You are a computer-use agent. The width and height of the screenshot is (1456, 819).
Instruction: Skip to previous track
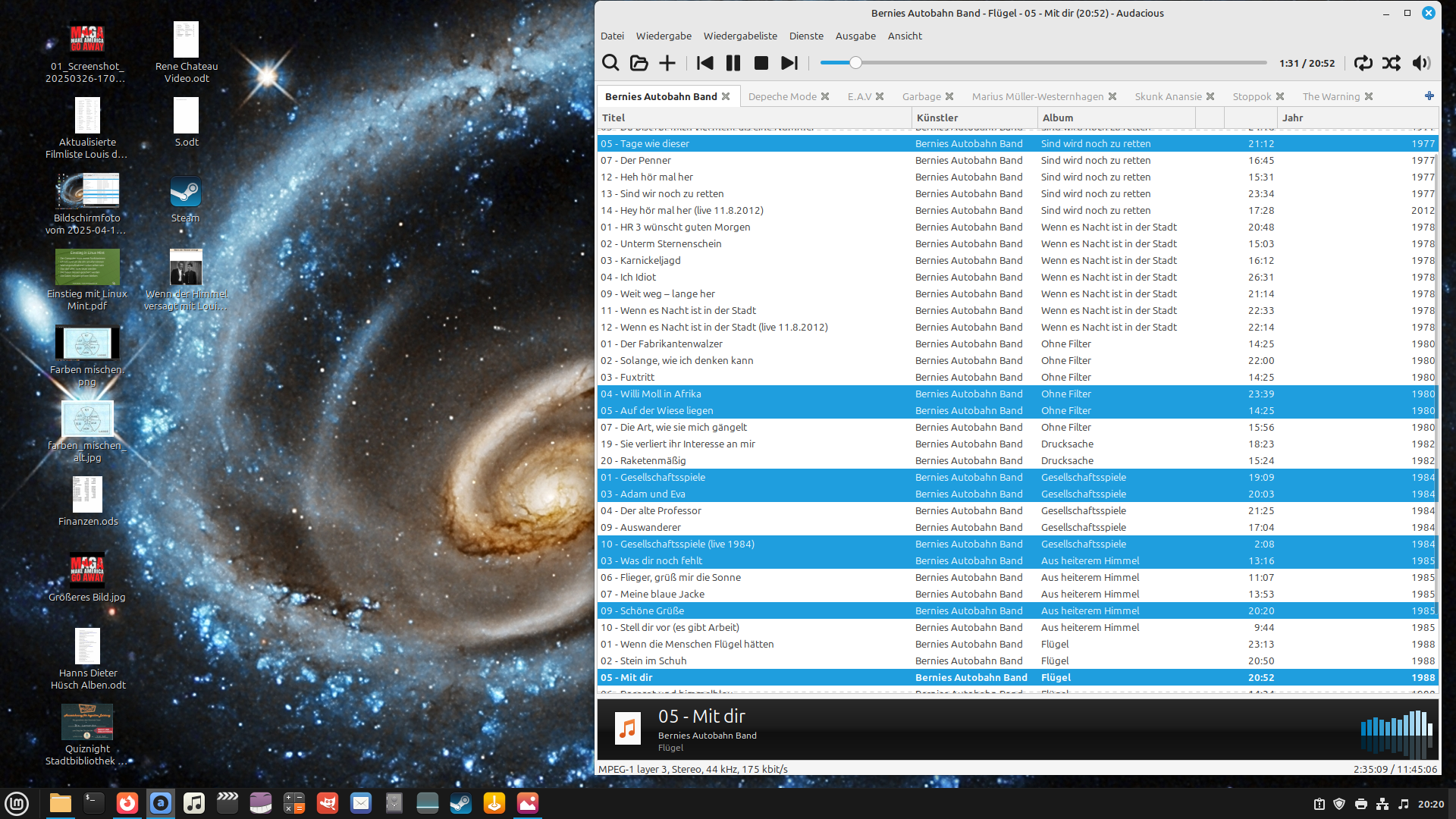[x=704, y=63]
